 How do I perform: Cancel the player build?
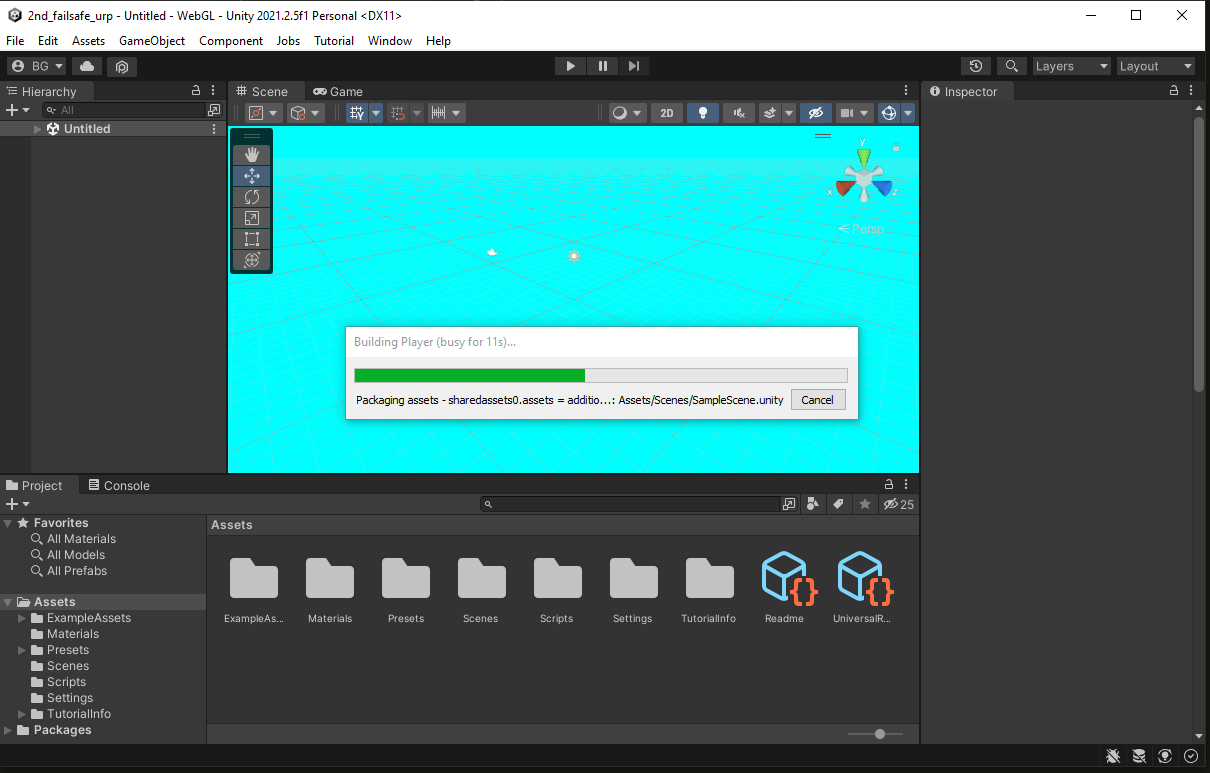coord(817,399)
